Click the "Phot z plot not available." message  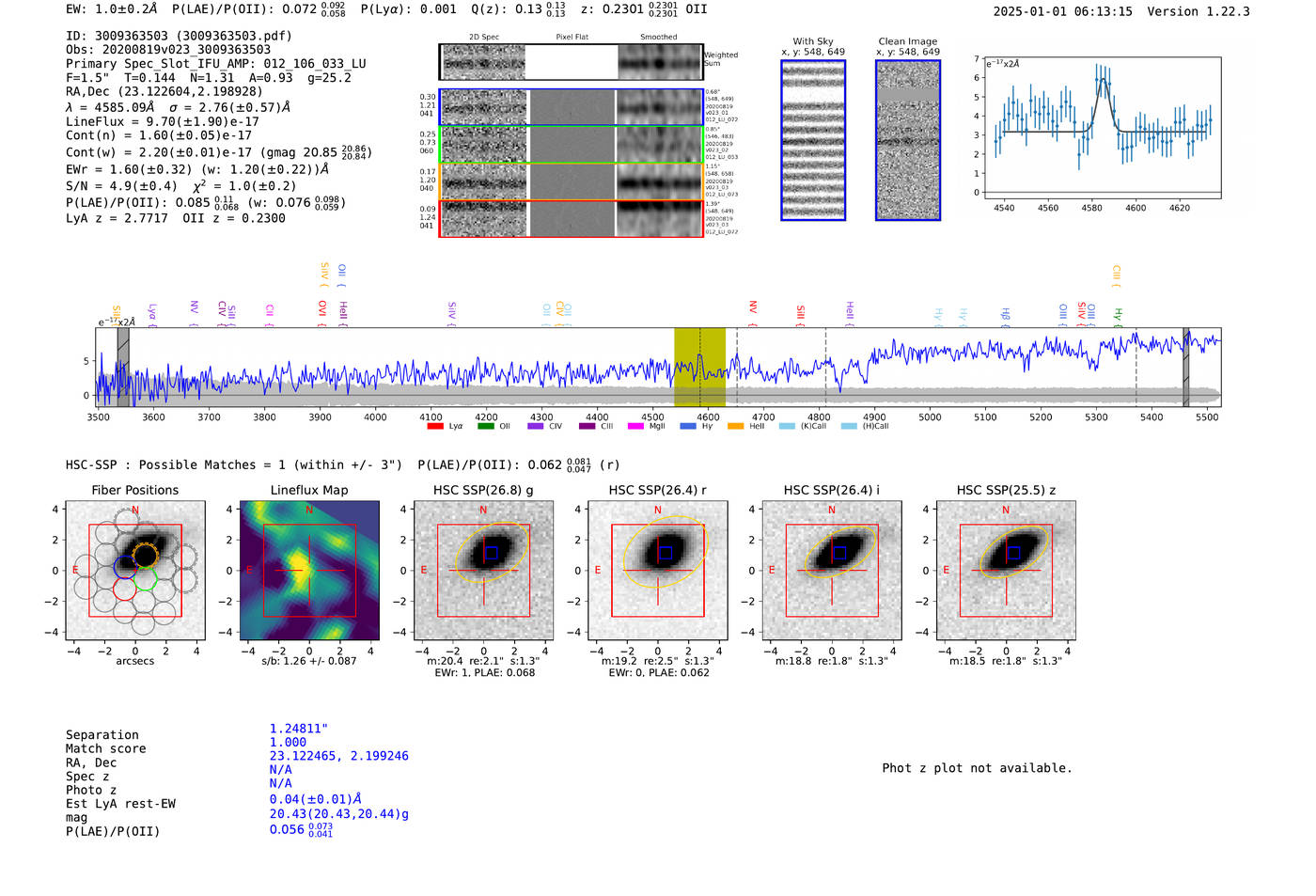(x=977, y=768)
